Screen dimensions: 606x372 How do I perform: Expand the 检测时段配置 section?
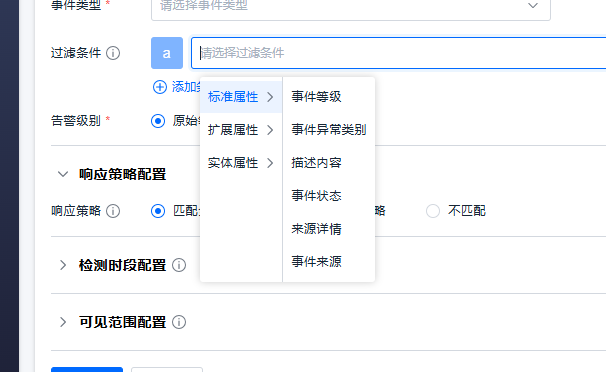click(63, 265)
